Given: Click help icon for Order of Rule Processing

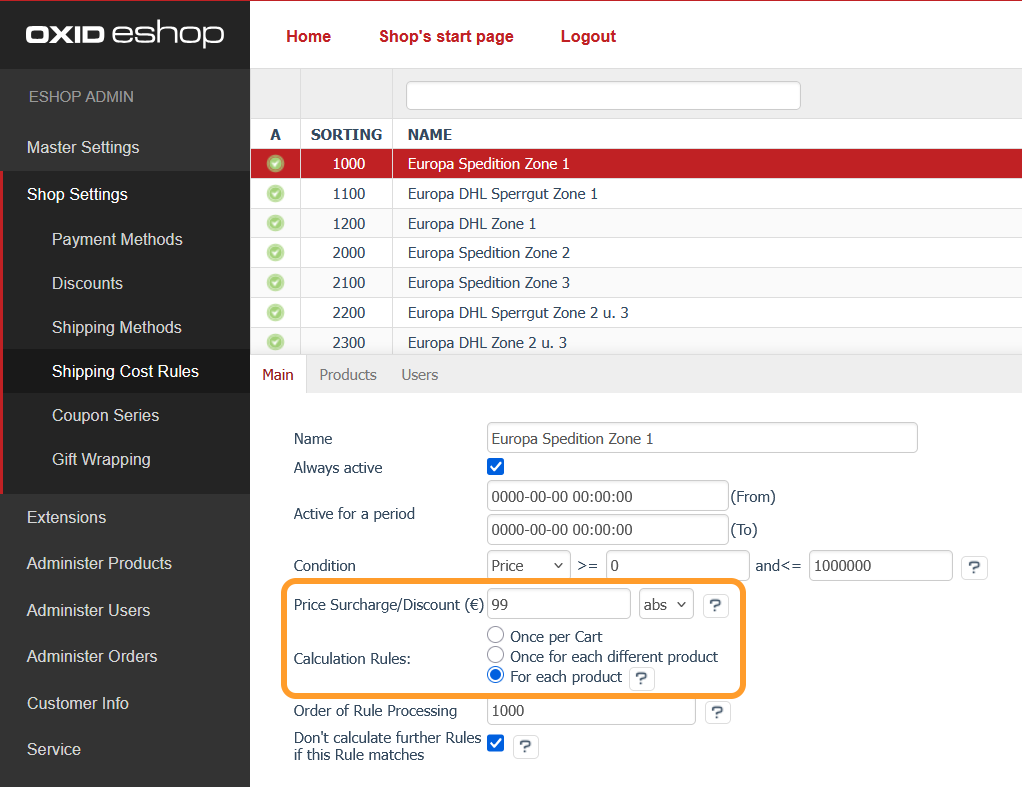Looking at the screenshot, I should [x=717, y=712].
